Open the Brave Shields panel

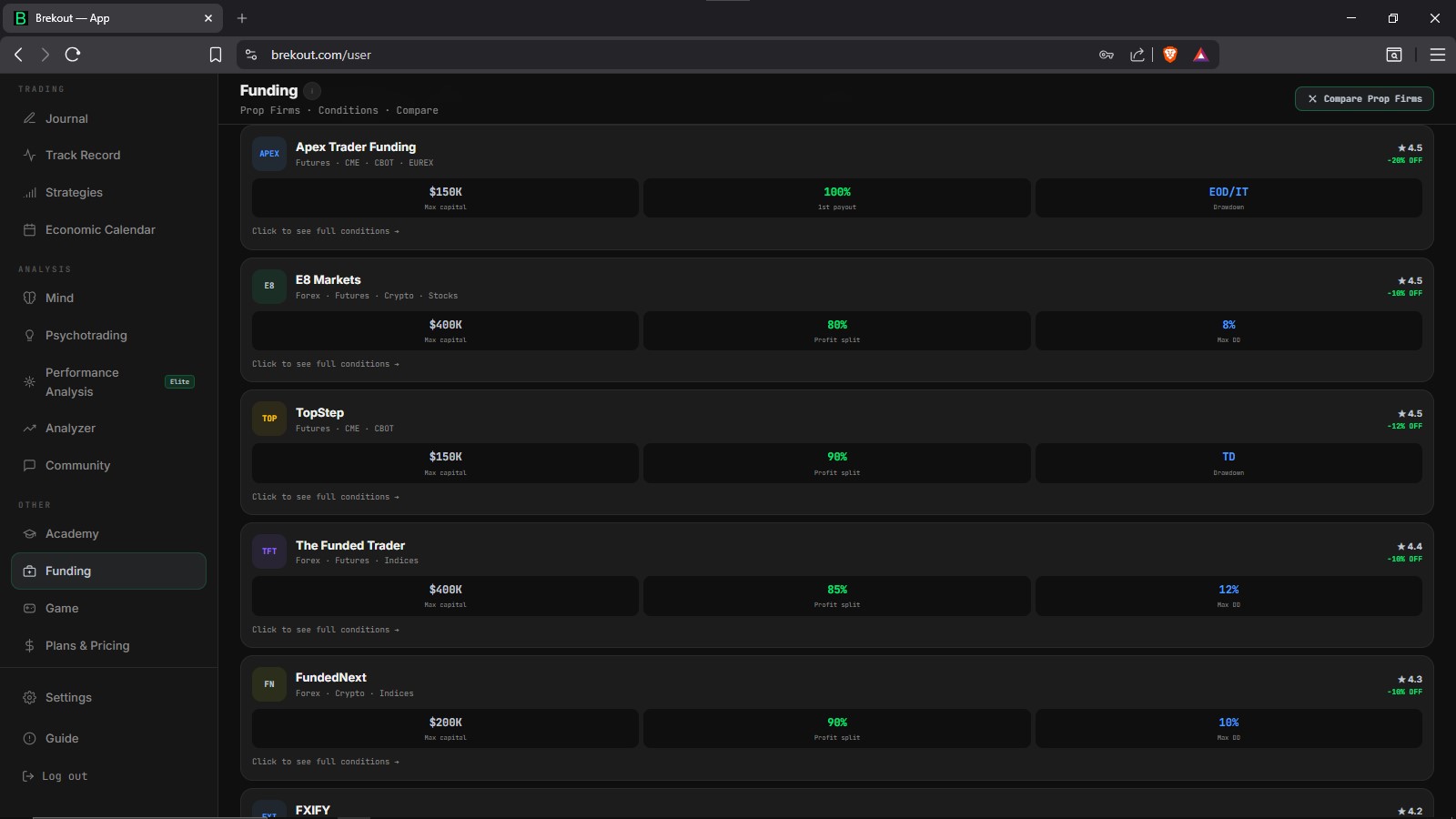pos(1170,55)
